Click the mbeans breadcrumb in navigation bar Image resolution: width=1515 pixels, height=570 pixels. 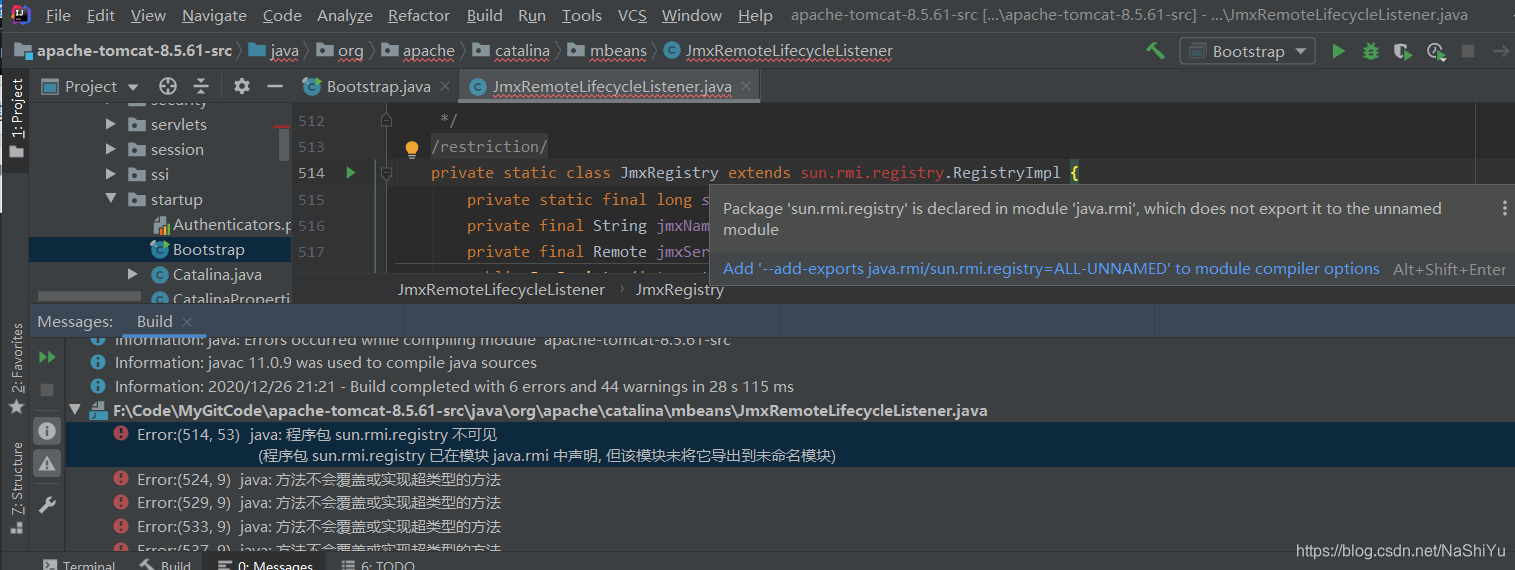point(608,51)
